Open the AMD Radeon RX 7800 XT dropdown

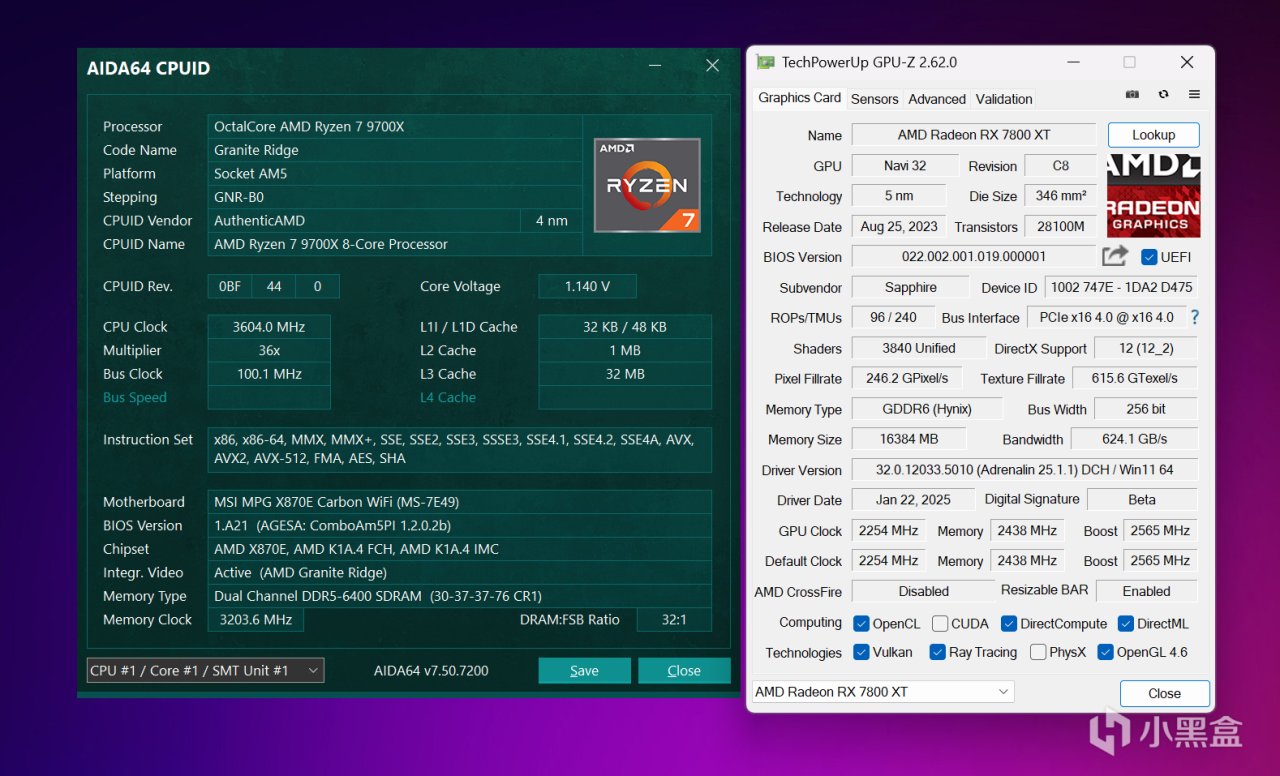point(883,692)
